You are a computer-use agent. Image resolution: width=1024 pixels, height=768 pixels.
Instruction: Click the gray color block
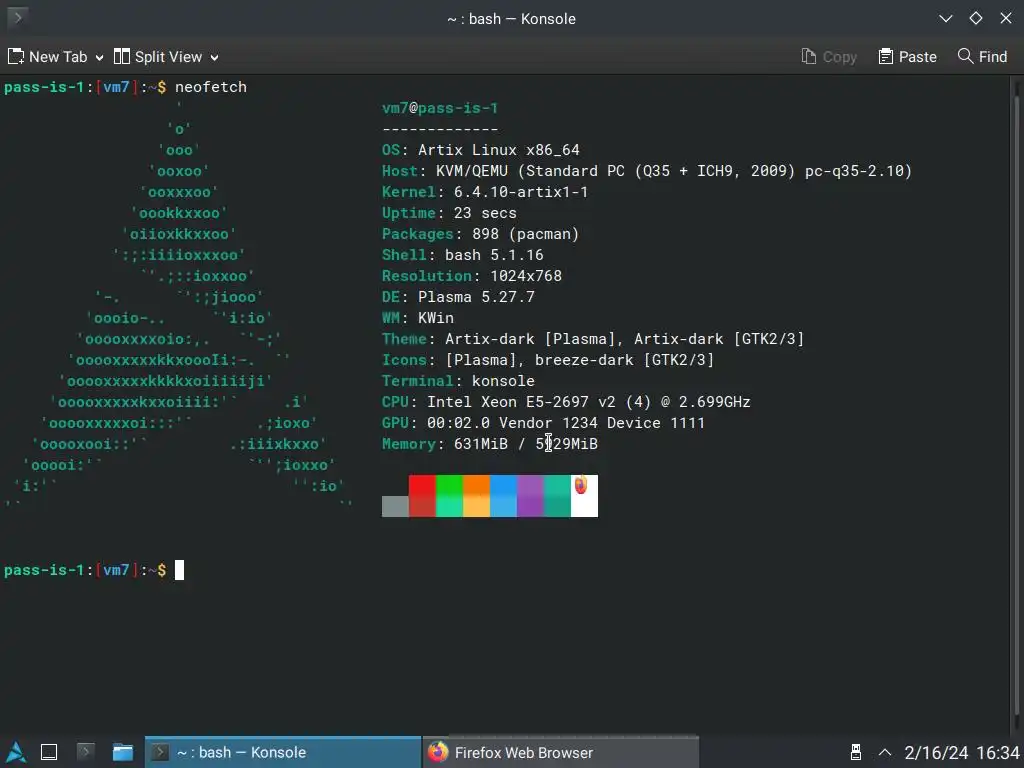[395, 506]
